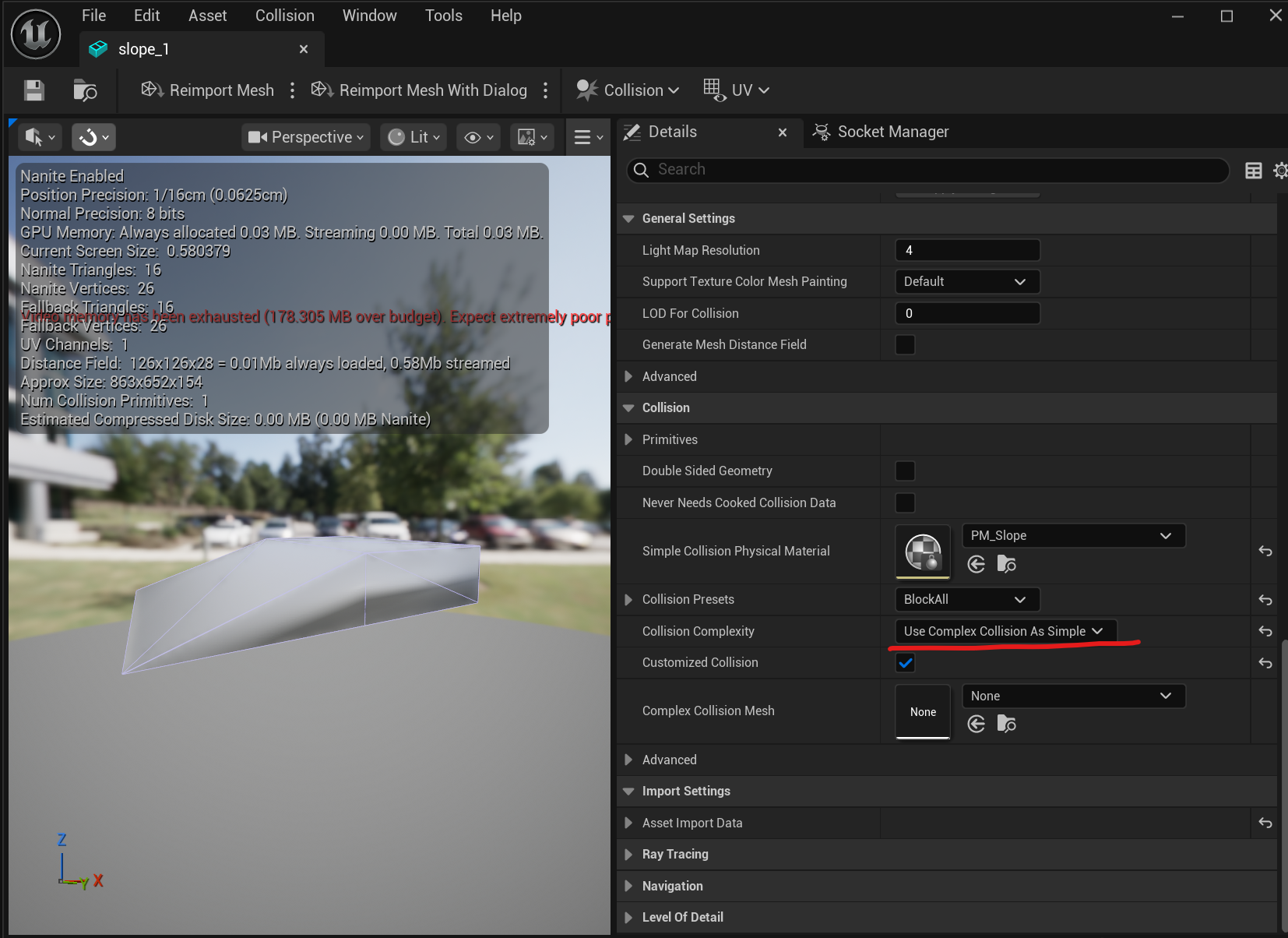Viewport: 1288px width, 938px height.
Task: Reset Collision Complexity to default
Action: pyautogui.click(x=1265, y=631)
